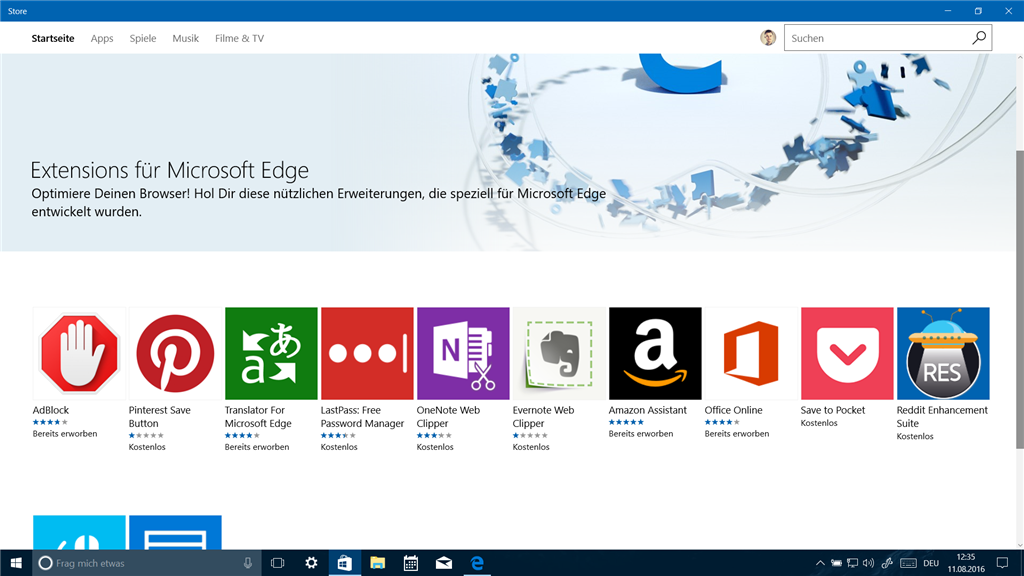Click the magnifying glass search icon

pyautogui.click(x=978, y=38)
